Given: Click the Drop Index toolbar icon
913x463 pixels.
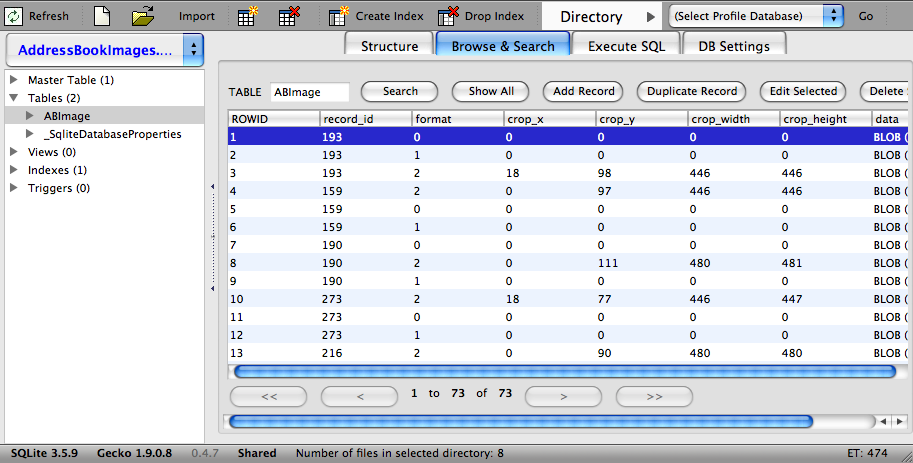Looking at the screenshot, I should 448,16.
